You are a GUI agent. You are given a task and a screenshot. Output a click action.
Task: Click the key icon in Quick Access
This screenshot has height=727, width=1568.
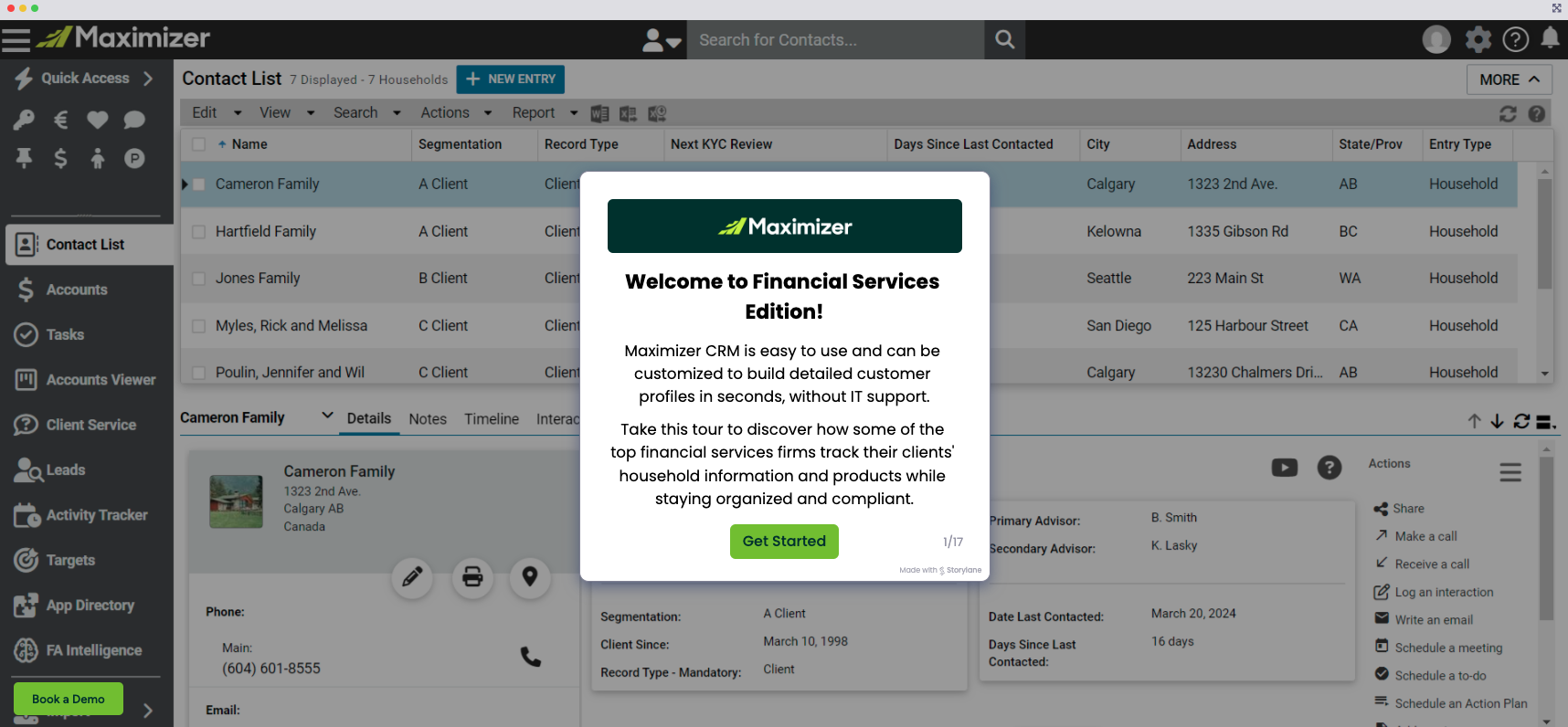pyautogui.click(x=24, y=120)
